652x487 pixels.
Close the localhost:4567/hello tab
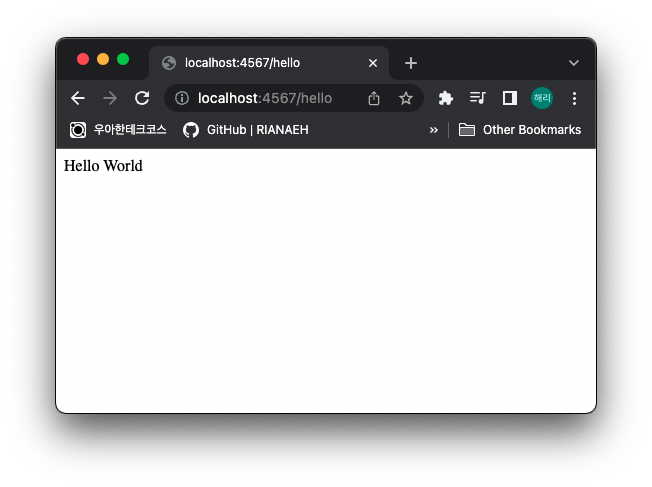[373, 63]
